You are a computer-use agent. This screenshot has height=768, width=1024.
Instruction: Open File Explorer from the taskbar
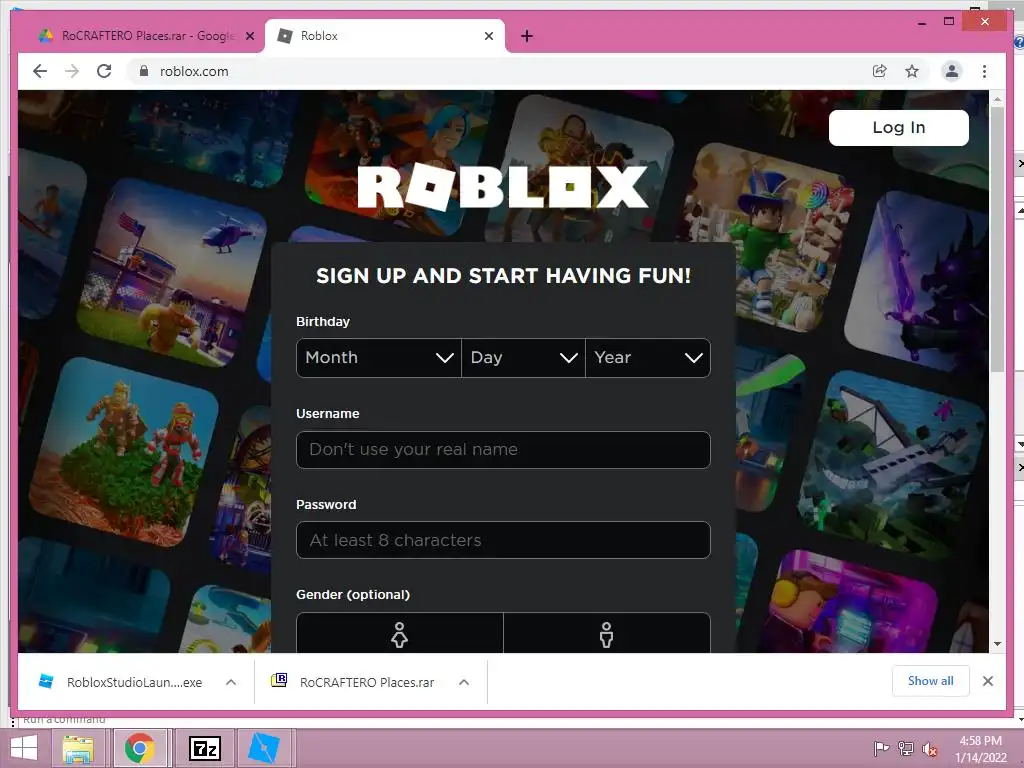(78, 748)
